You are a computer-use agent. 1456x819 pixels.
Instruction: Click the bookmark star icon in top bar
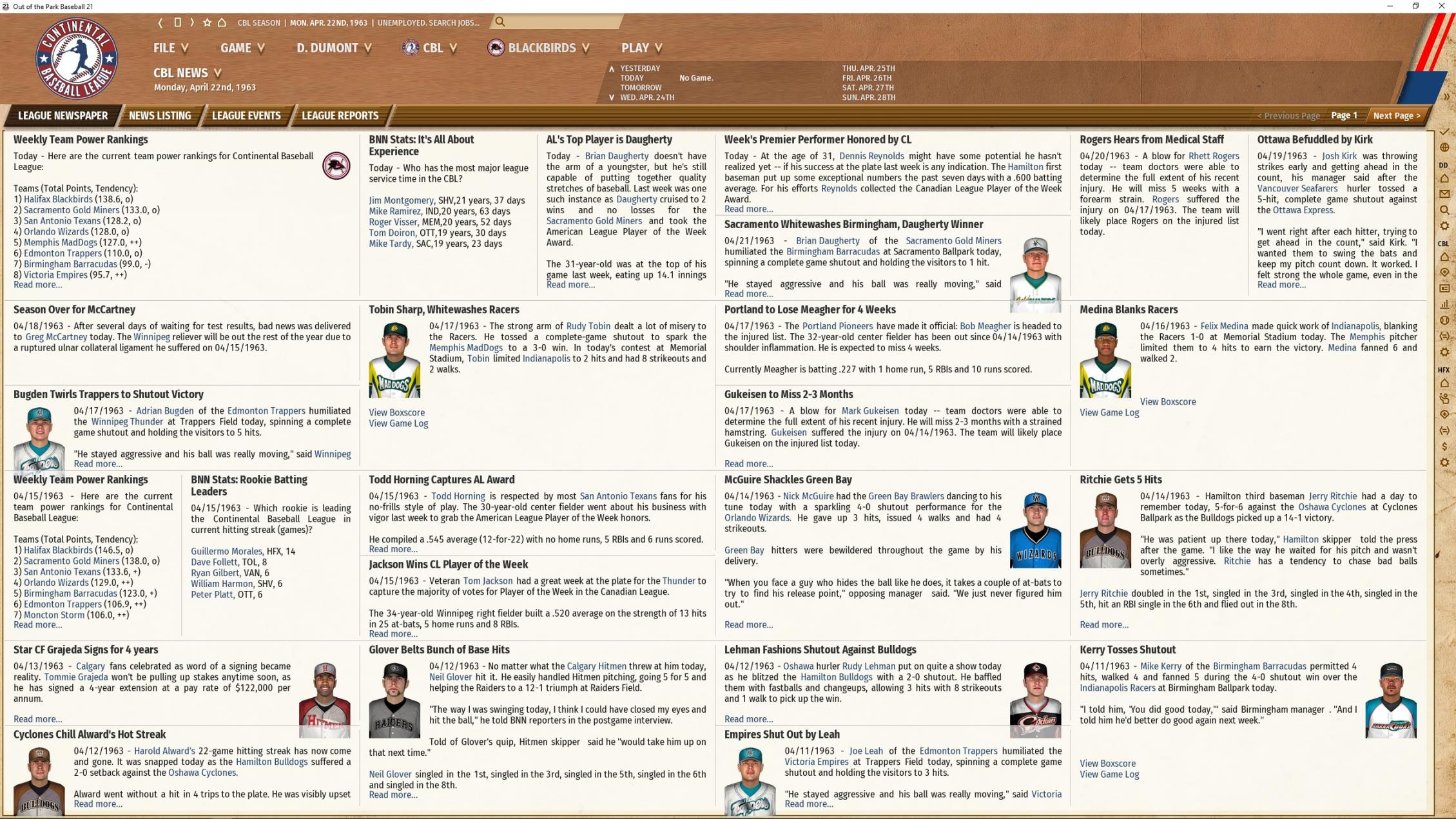(207, 23)
